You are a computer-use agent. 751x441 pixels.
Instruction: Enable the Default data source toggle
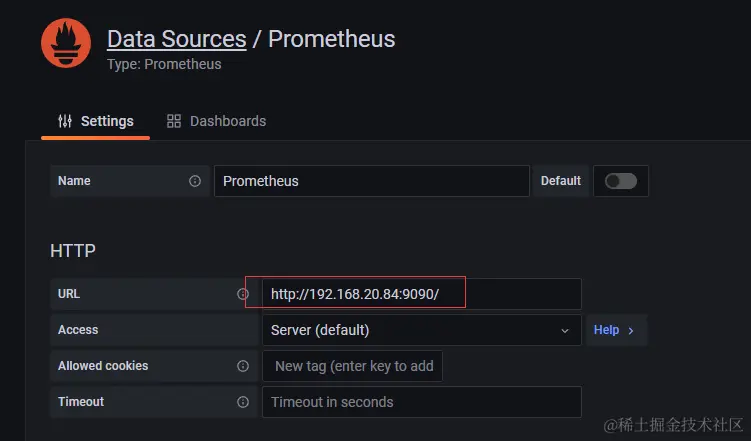click(621, 181)
